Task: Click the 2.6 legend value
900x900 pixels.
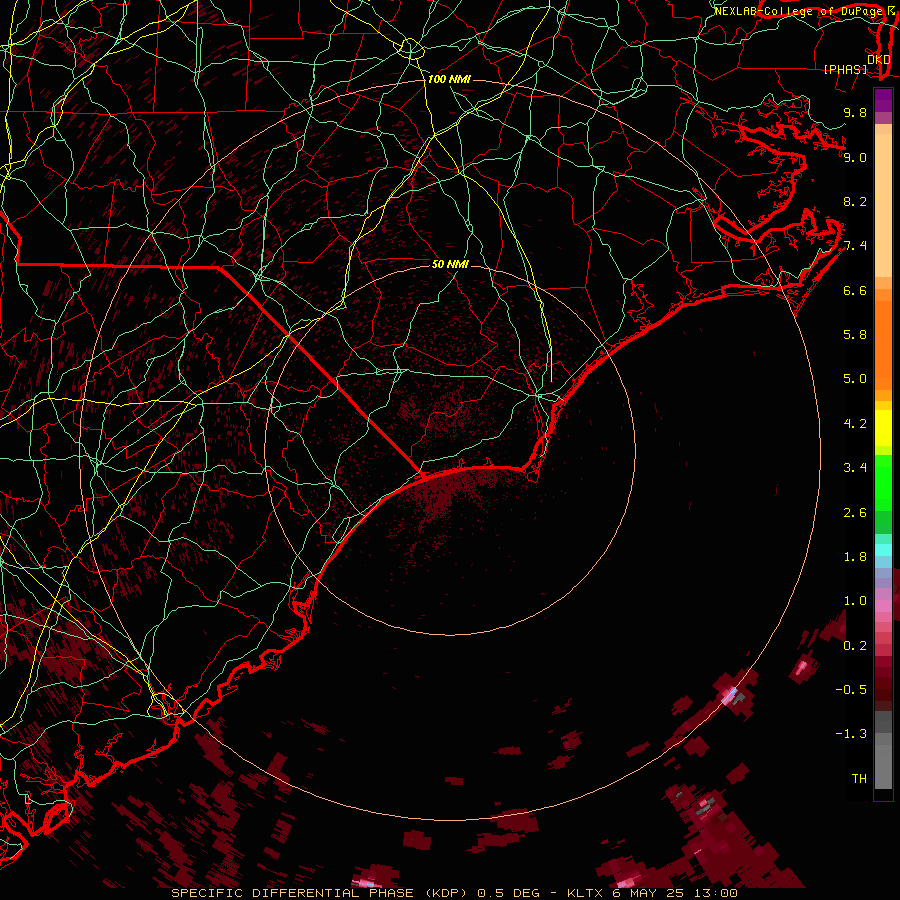Action: (x=855, y=513)
